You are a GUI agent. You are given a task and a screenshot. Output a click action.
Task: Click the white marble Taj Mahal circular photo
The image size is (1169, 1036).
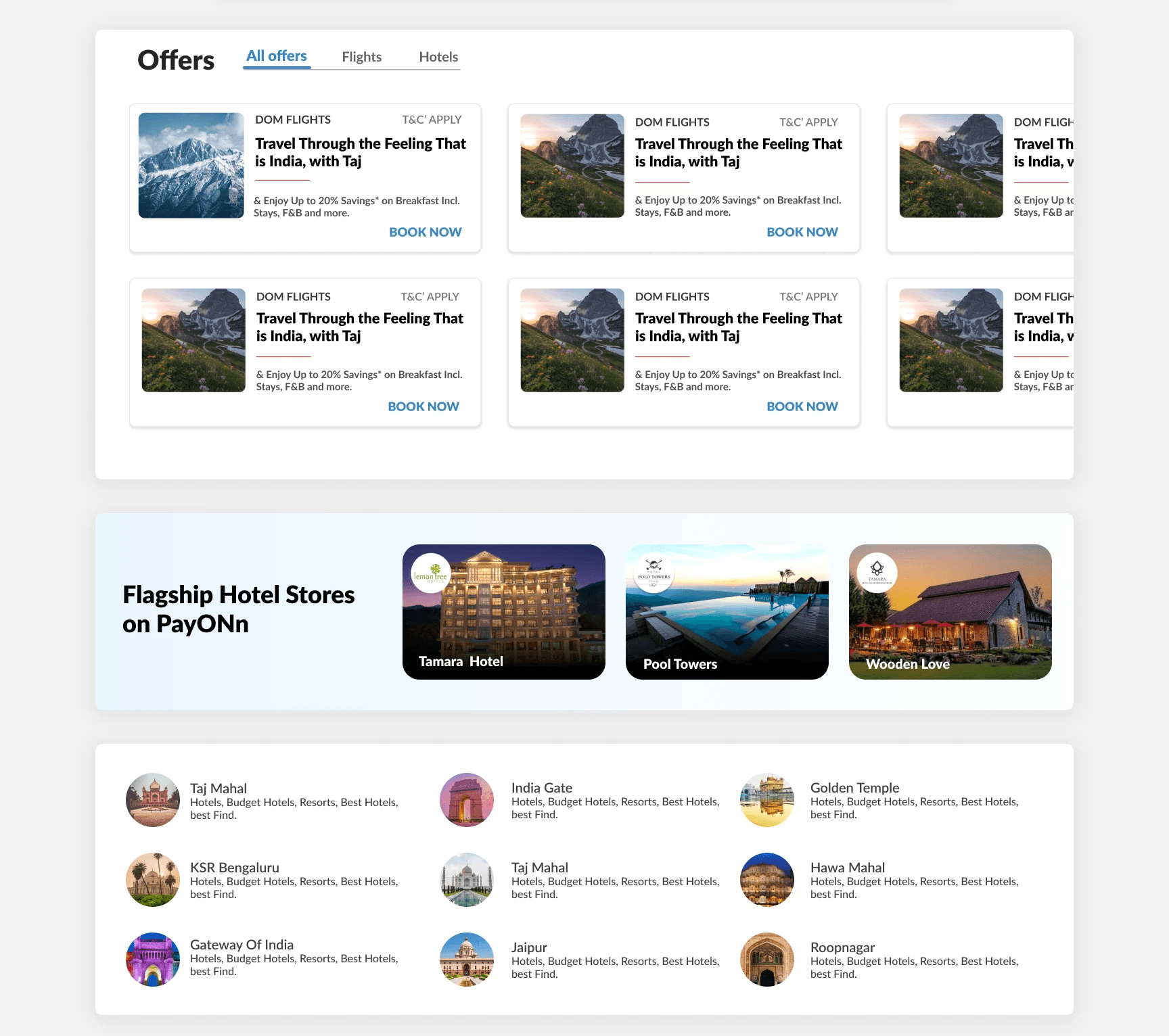point(467,880)
